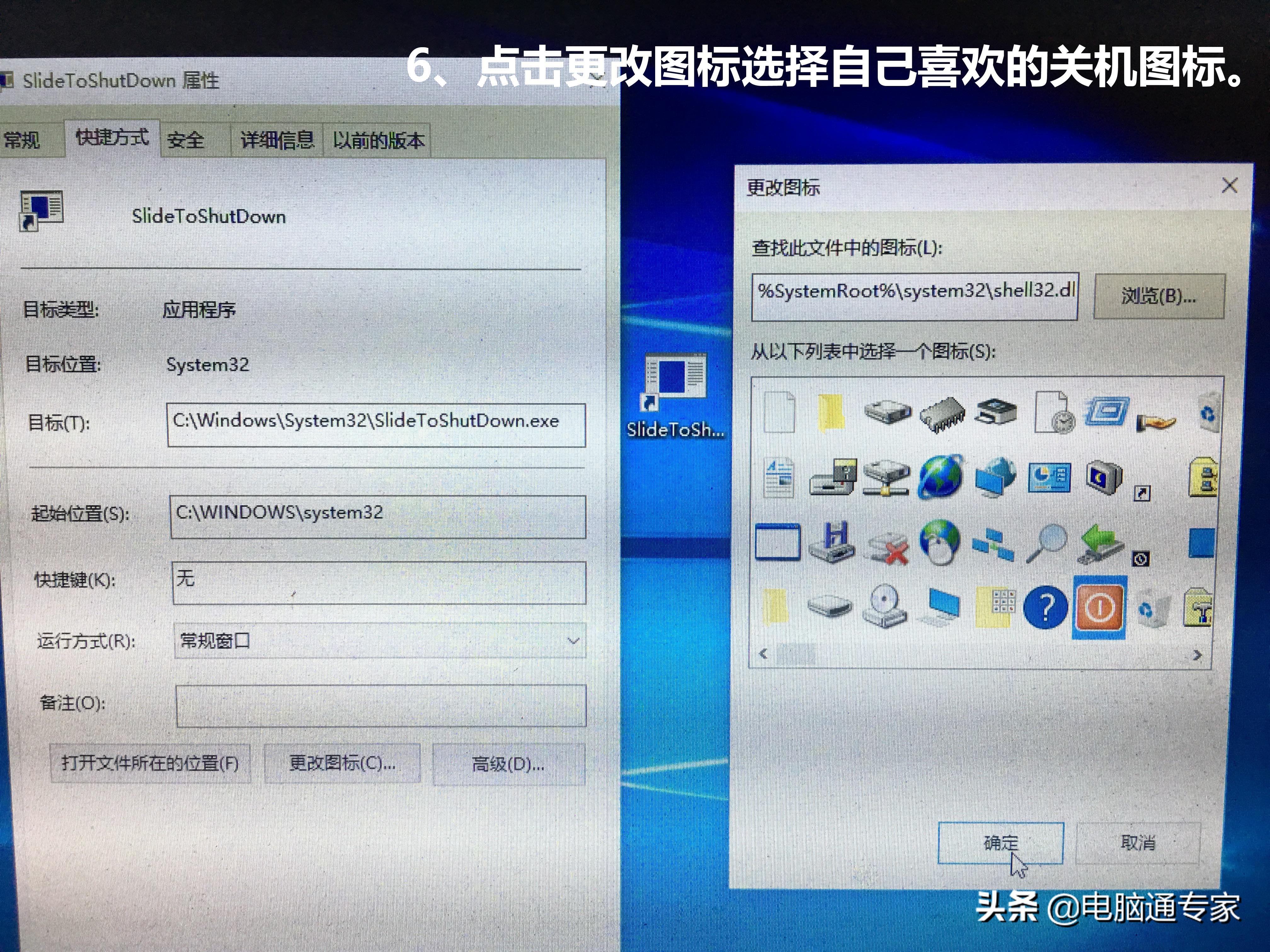Viewport: 1270px width, 952px height.
Task: Choose the flat removable drive icon
Action: coord(830,605)
